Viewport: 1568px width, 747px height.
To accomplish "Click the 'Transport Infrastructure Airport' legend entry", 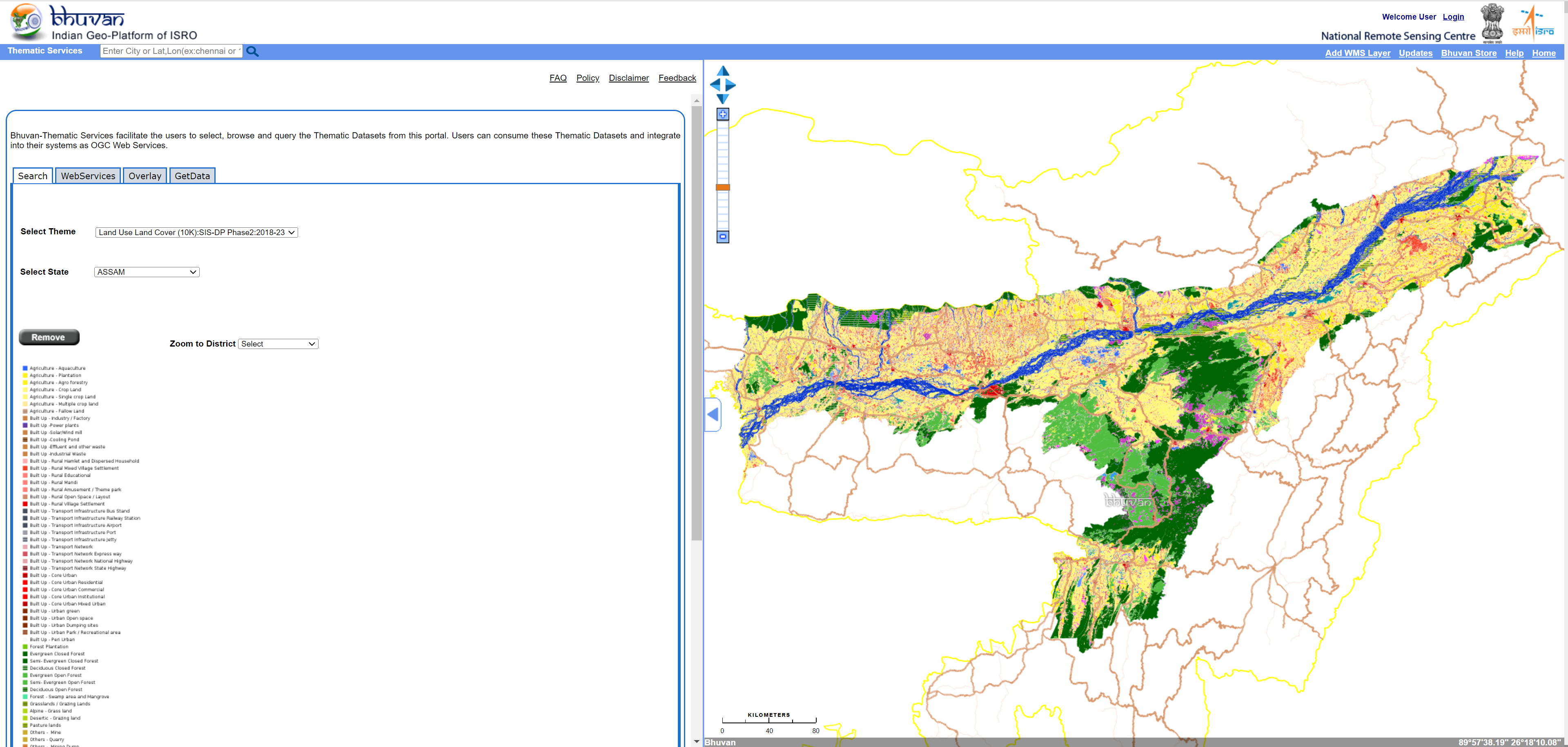I will (76, 526).
